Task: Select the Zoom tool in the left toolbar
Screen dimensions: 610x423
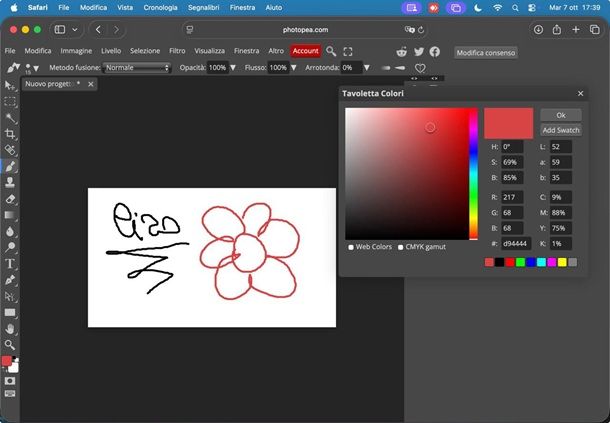Action: pyautogui.click(x=10, y=344)
